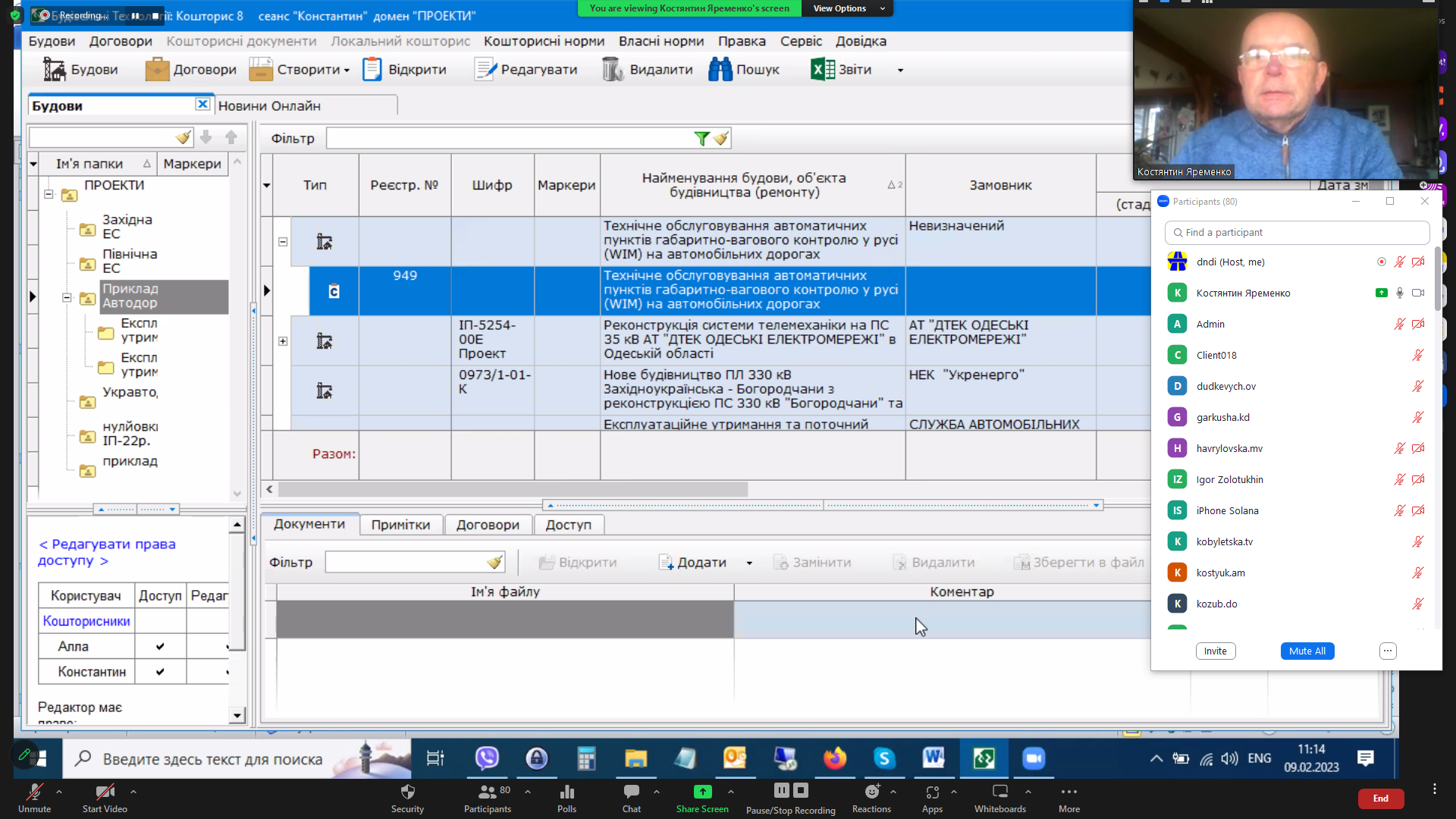Viewport: 1456px width, 819px height.
Task: Toggle access checkbox for Константин
Action: (x=160, y=672)
